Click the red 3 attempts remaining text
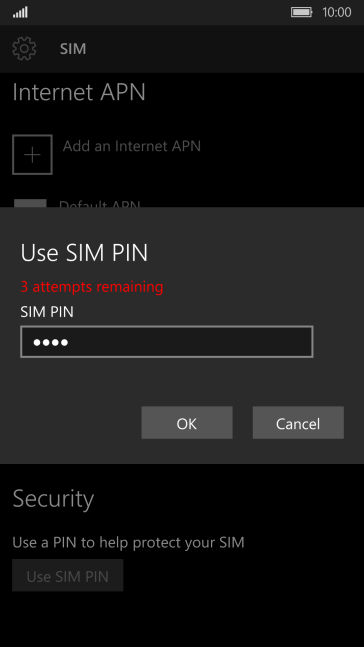The height and width of the screenshot is (647, 364). coord(92,286)
